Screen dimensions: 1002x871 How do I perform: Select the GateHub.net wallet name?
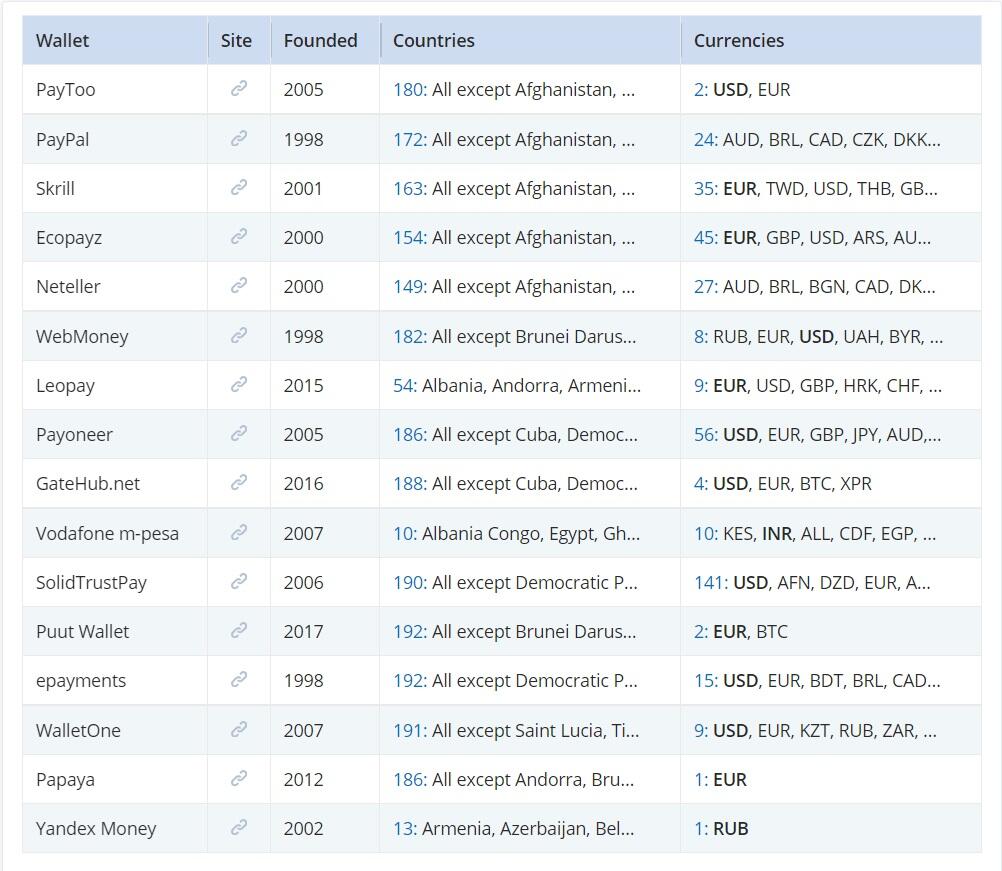[x=88, y=483]
